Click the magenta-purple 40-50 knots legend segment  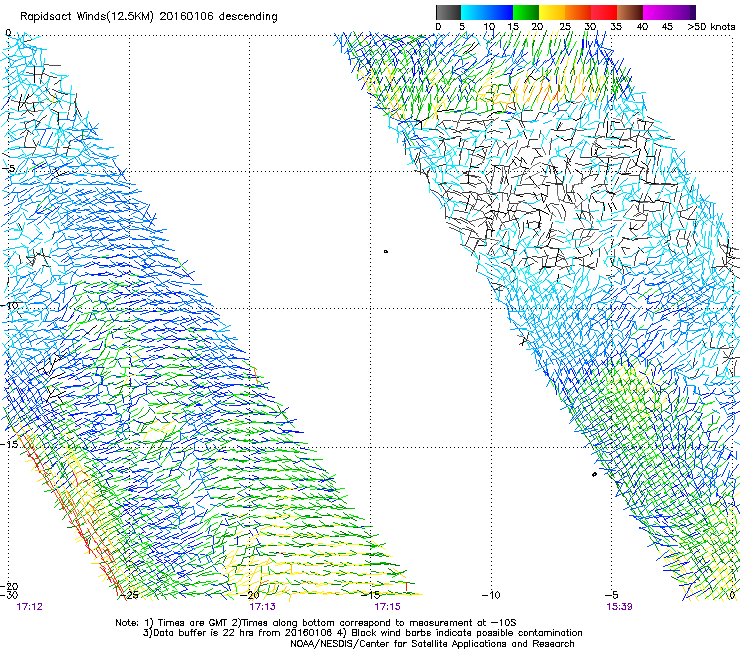tap(669, 12)
